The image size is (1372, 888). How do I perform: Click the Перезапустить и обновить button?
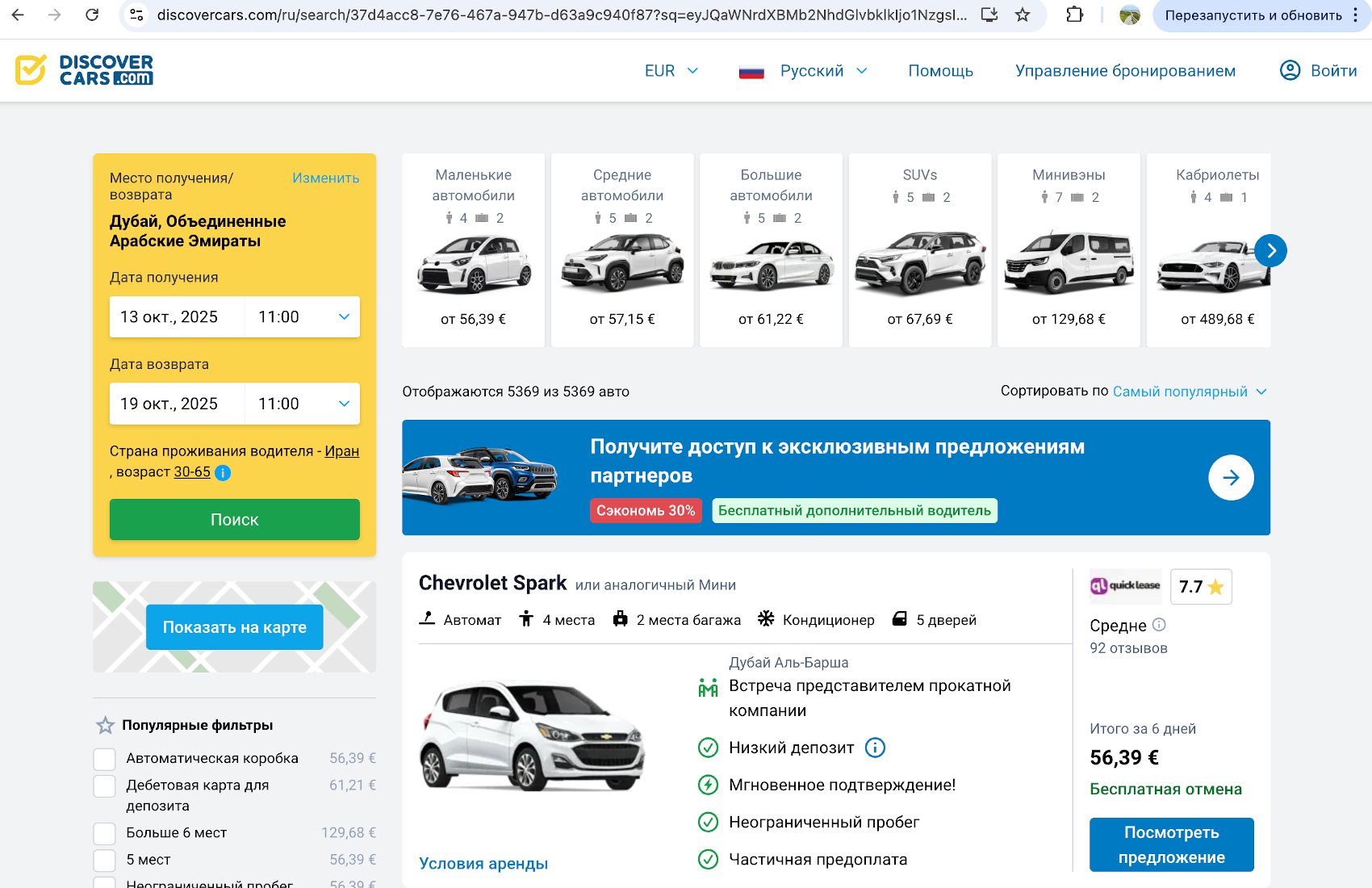click(1253, 15)
